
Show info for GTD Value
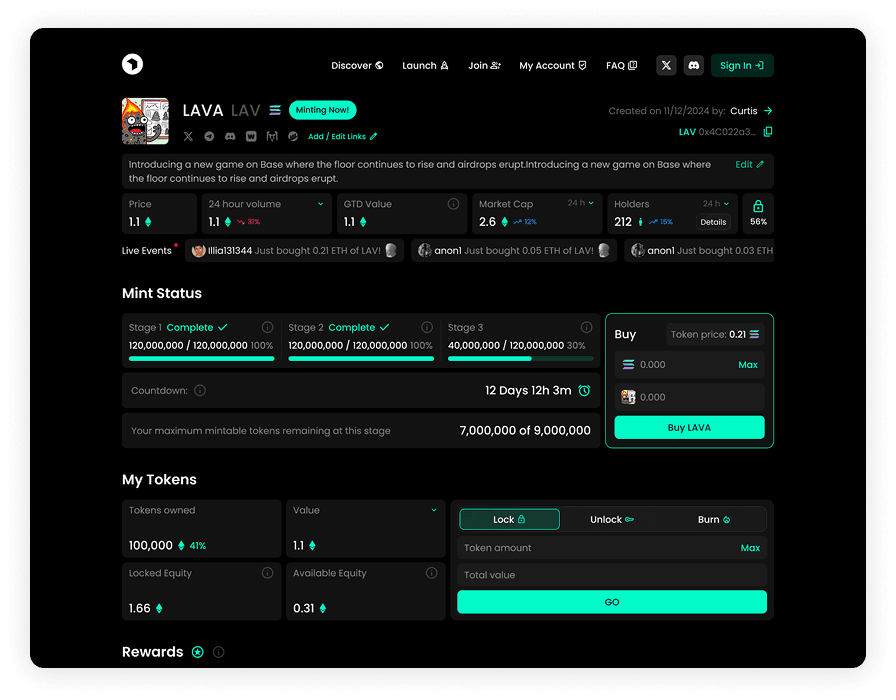[453, 204]
